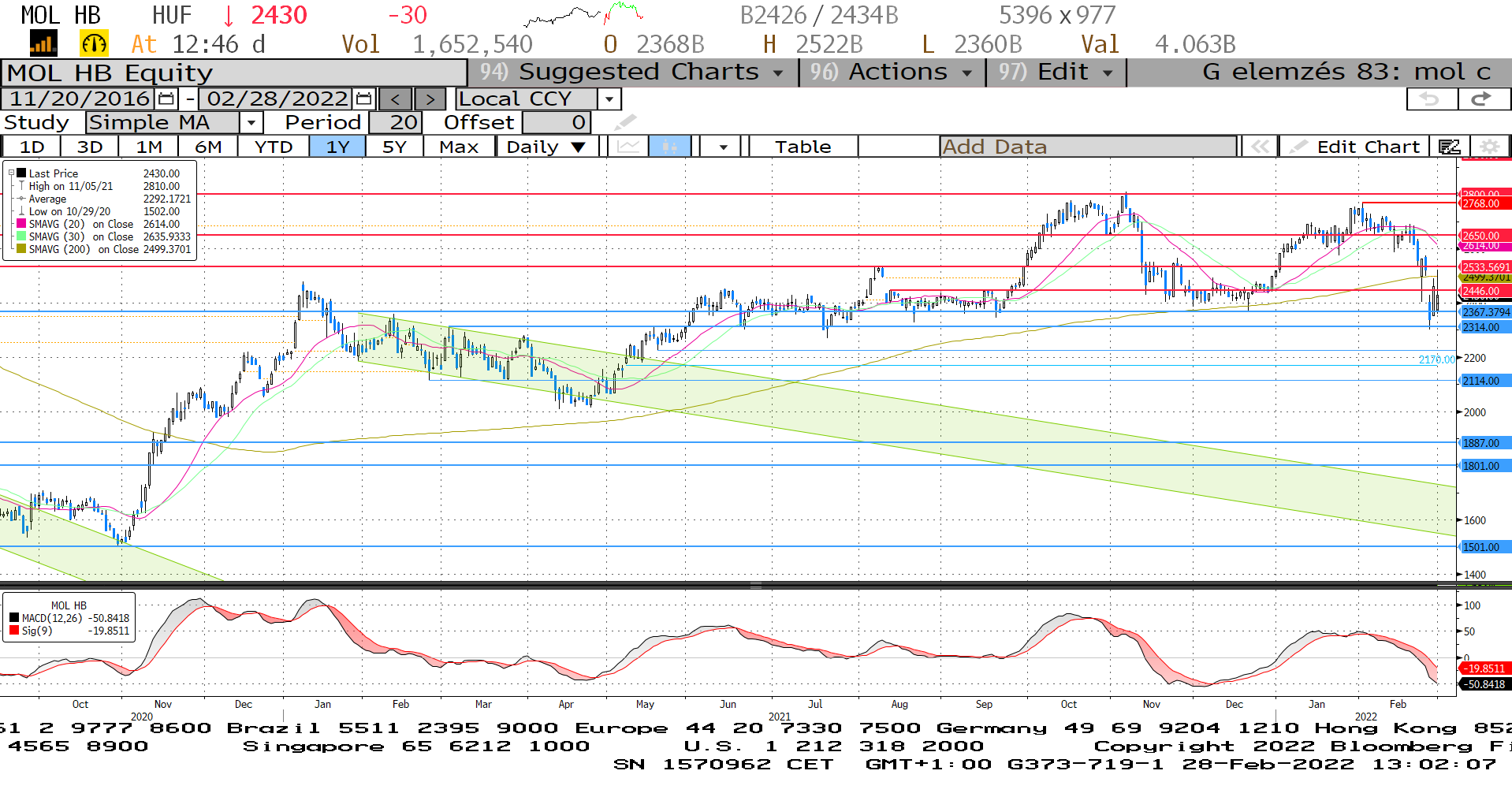Screen dimensions: 1512x808
Task: Click the Offset value field
Action: pyautogui.click(x=557, y=122)
